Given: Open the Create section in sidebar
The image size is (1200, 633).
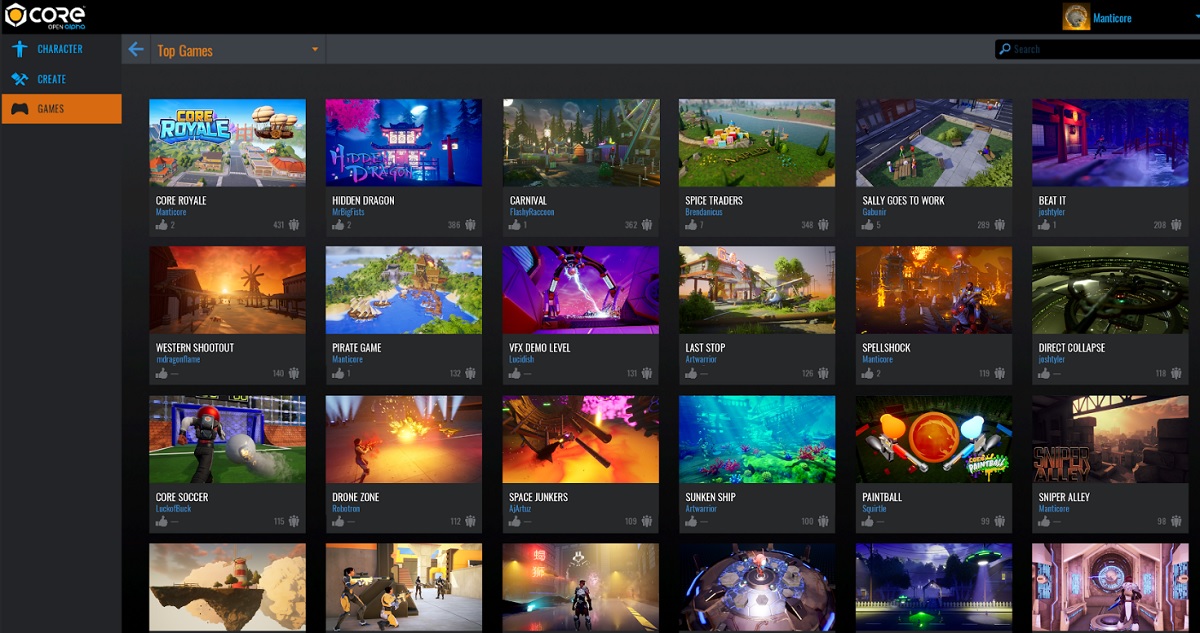Looking at the screenshot, I should point(61,79).
